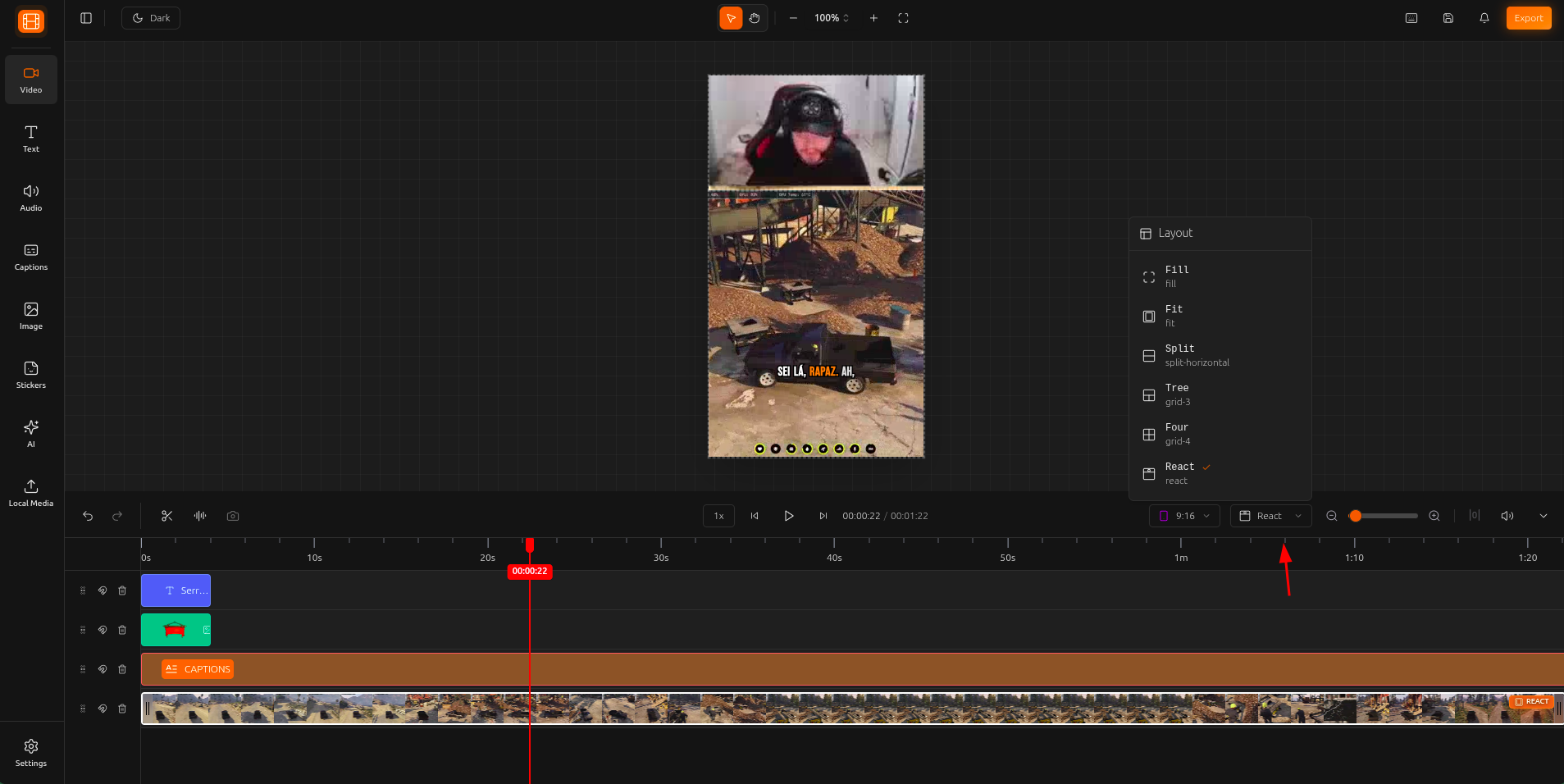Open Local Media upload panel
1564x784 pixels.
pyautogui.click(x=31, y=493)
